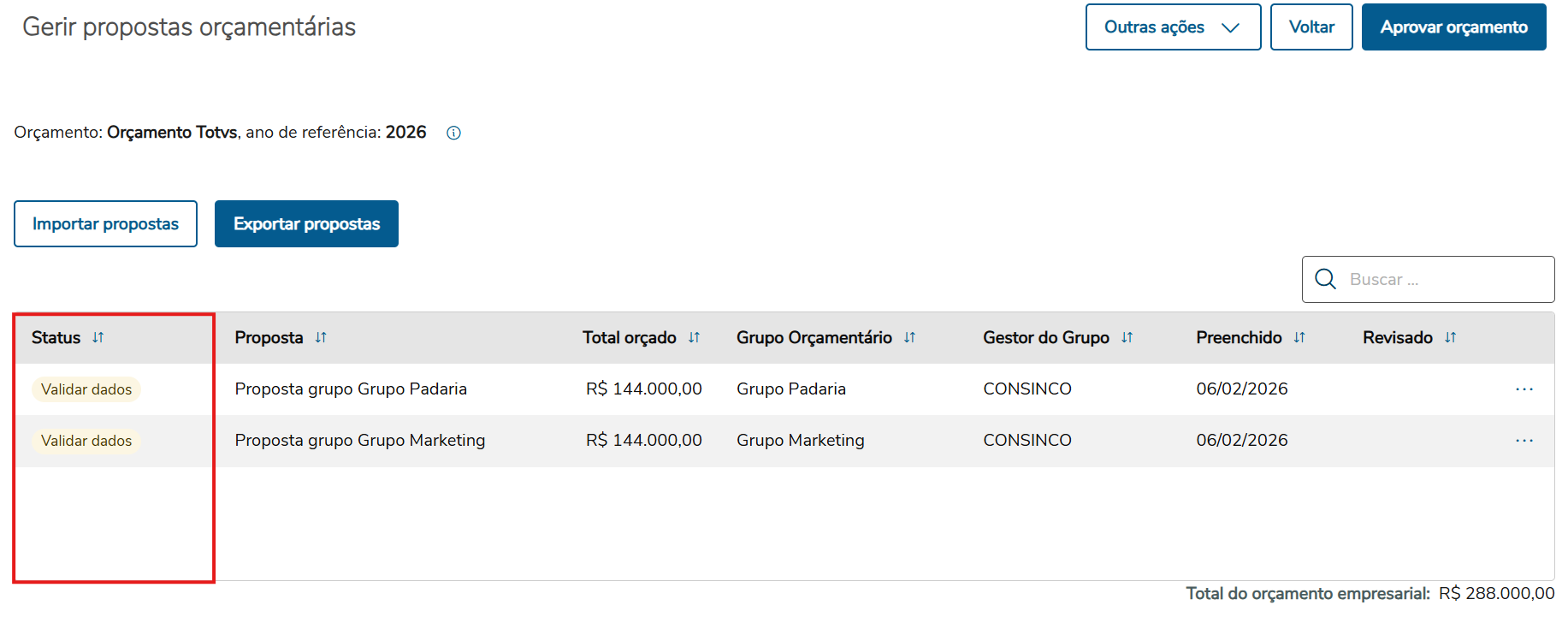
Task: Sort by Gestor do Grupo column
Action: [1127, 338]
